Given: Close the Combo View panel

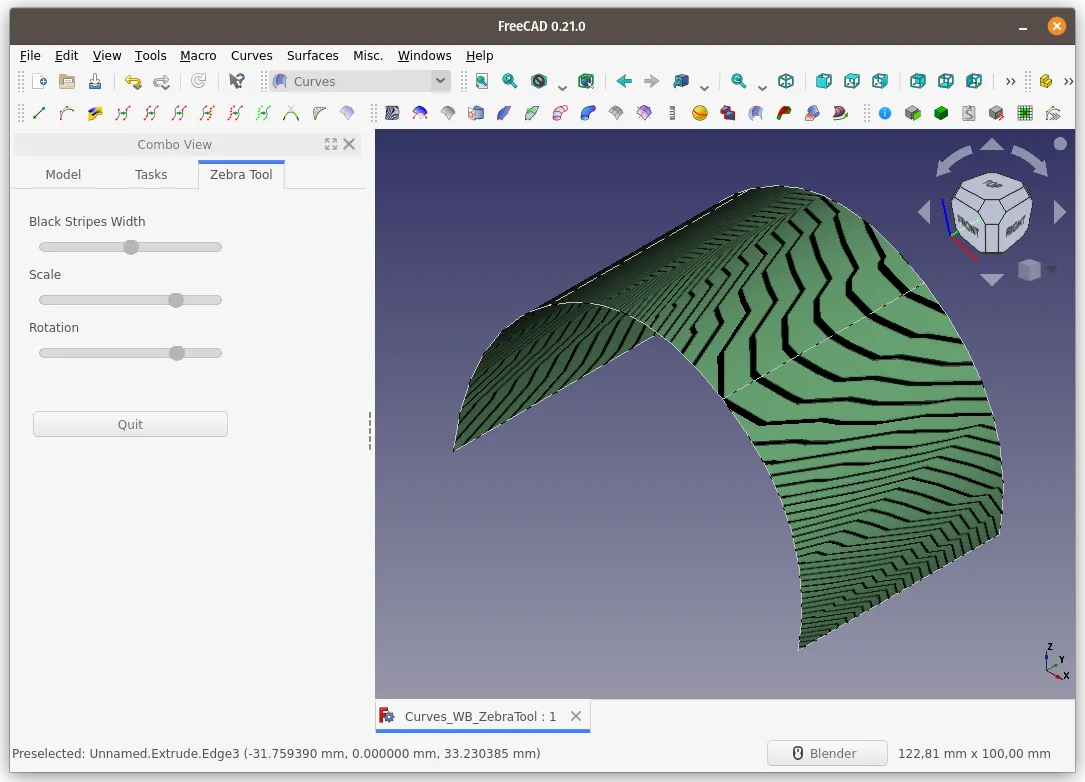Looking at the screenshot, I should 349,144.
